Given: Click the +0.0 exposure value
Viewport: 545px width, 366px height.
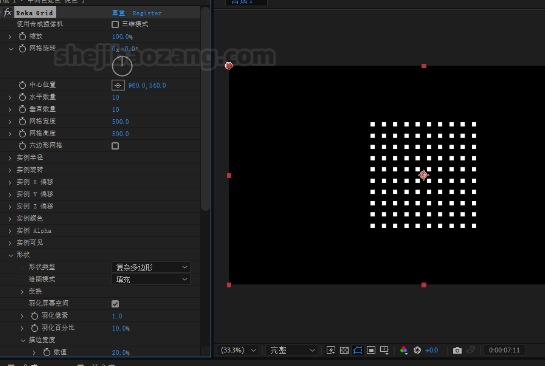Looking at the screenshot, I should (431, 350).
